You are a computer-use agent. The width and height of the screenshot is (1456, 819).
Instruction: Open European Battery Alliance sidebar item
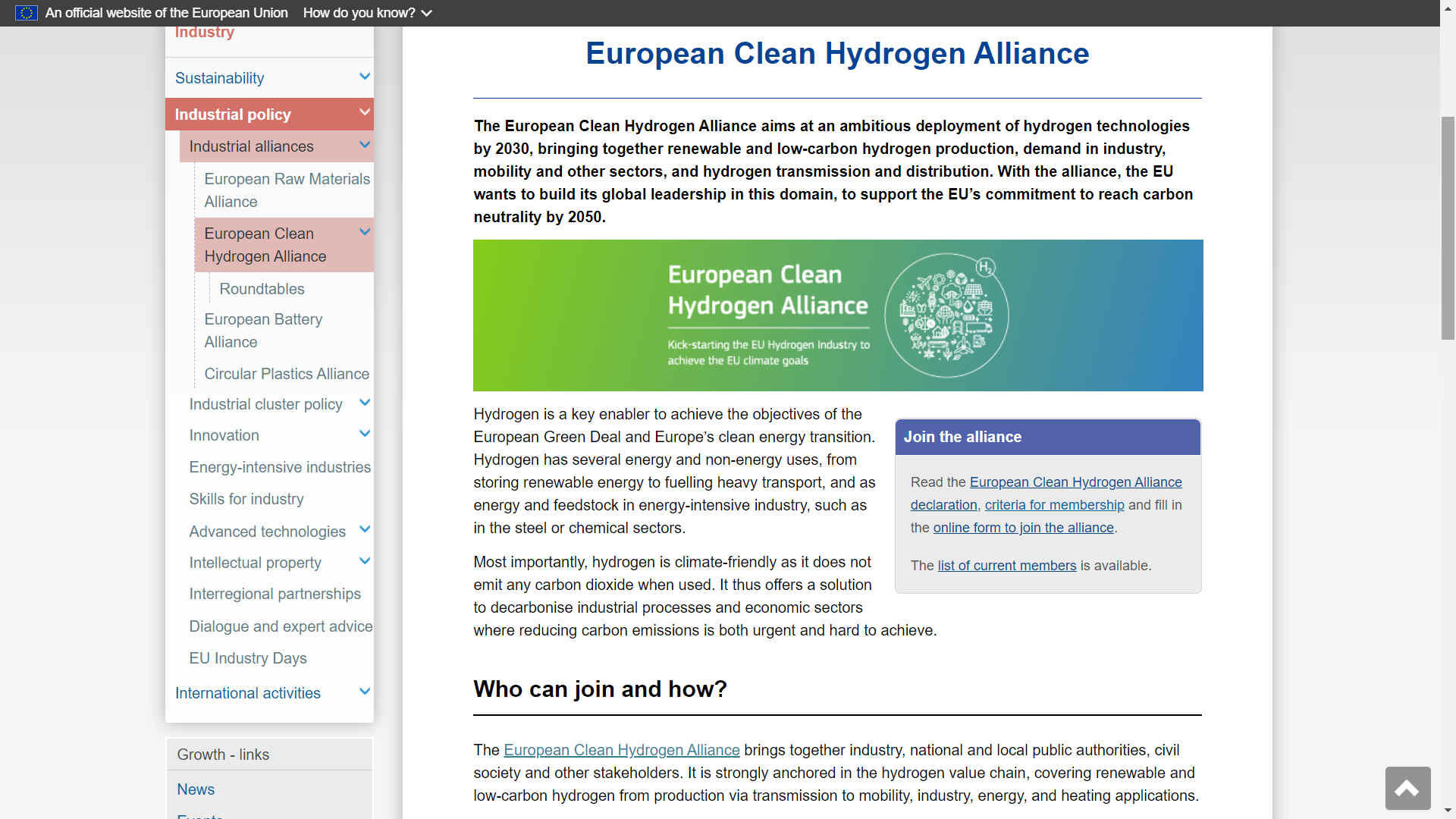[263, 331]
